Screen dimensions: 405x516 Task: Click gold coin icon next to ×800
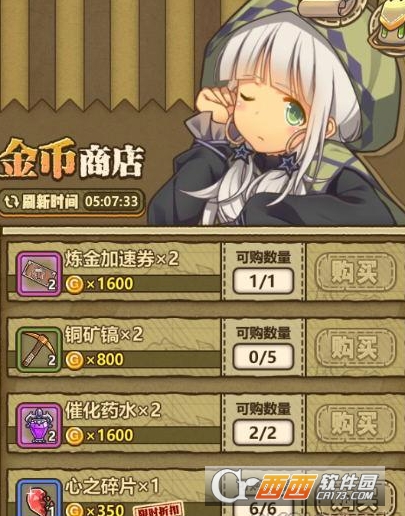pyautogui.click(x=74, y=360)
